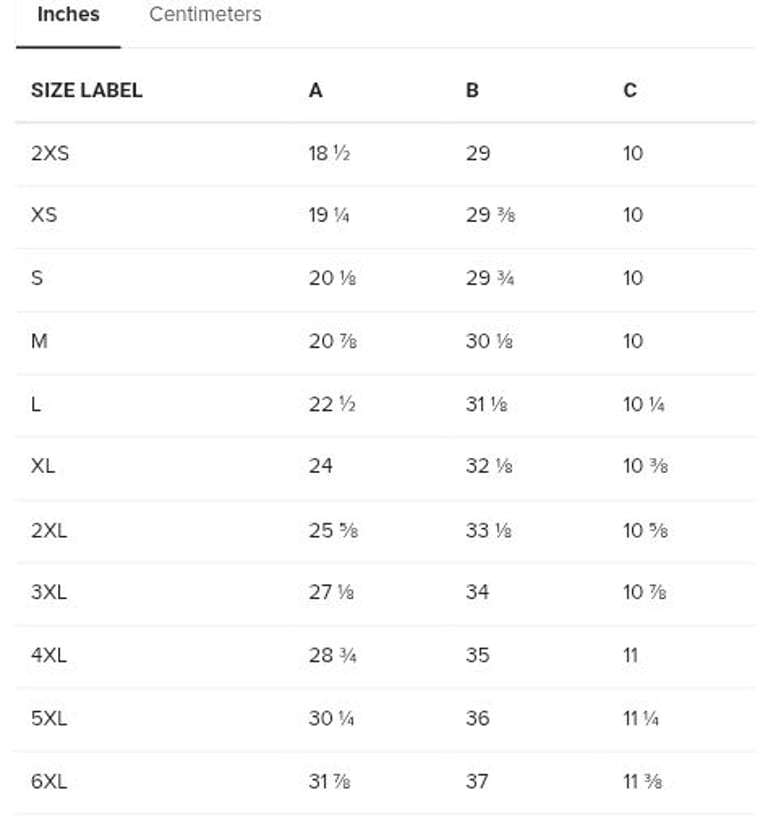The width and height of the screenshot is (768, 816).
Task: Click the C measurement 11 for 4XL
Action: point(630,655)
